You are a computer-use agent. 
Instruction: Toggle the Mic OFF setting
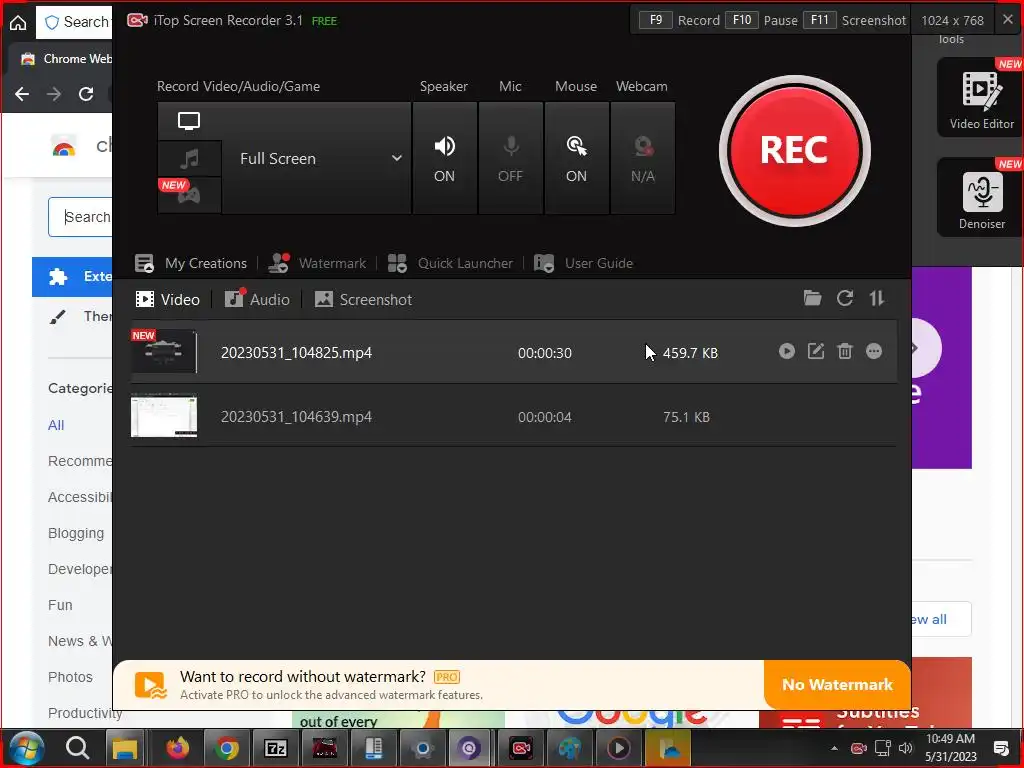510,158
